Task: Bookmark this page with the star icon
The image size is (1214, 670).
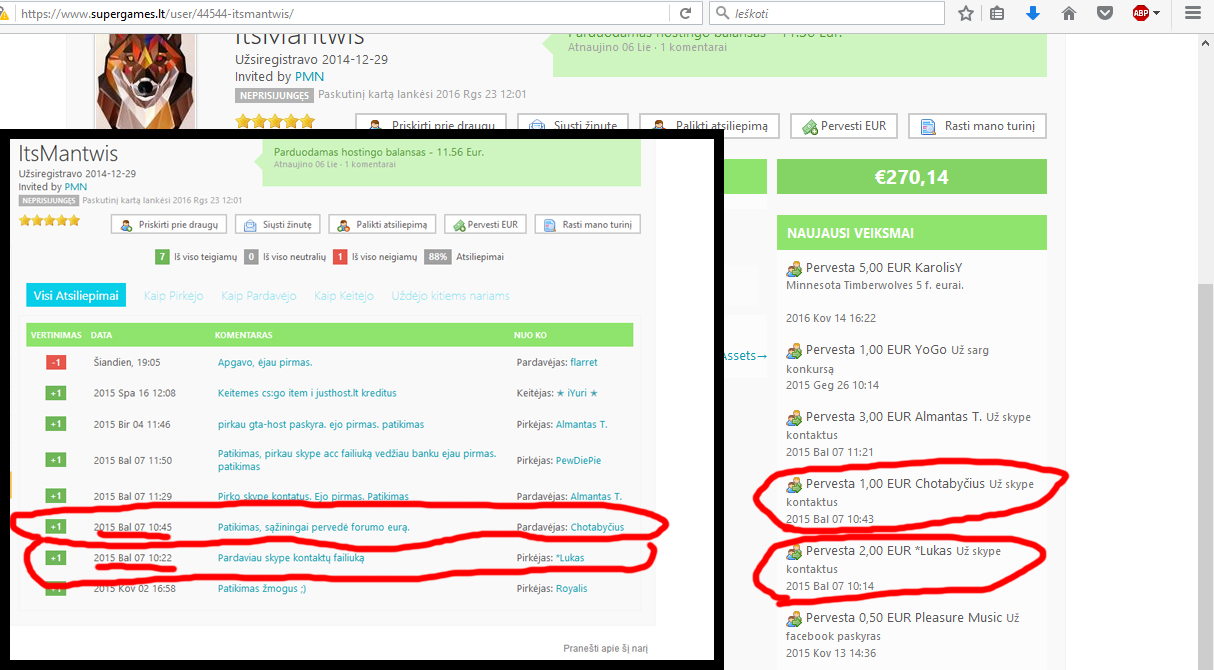Action: (x=966, y=14)
